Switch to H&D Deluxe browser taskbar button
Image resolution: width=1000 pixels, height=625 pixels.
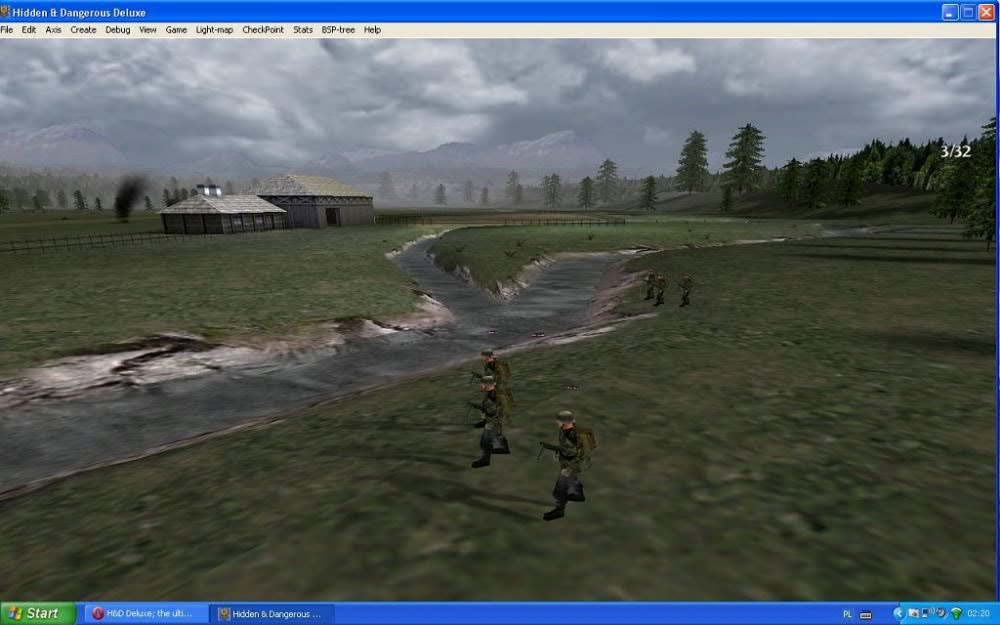coord(145,614)
